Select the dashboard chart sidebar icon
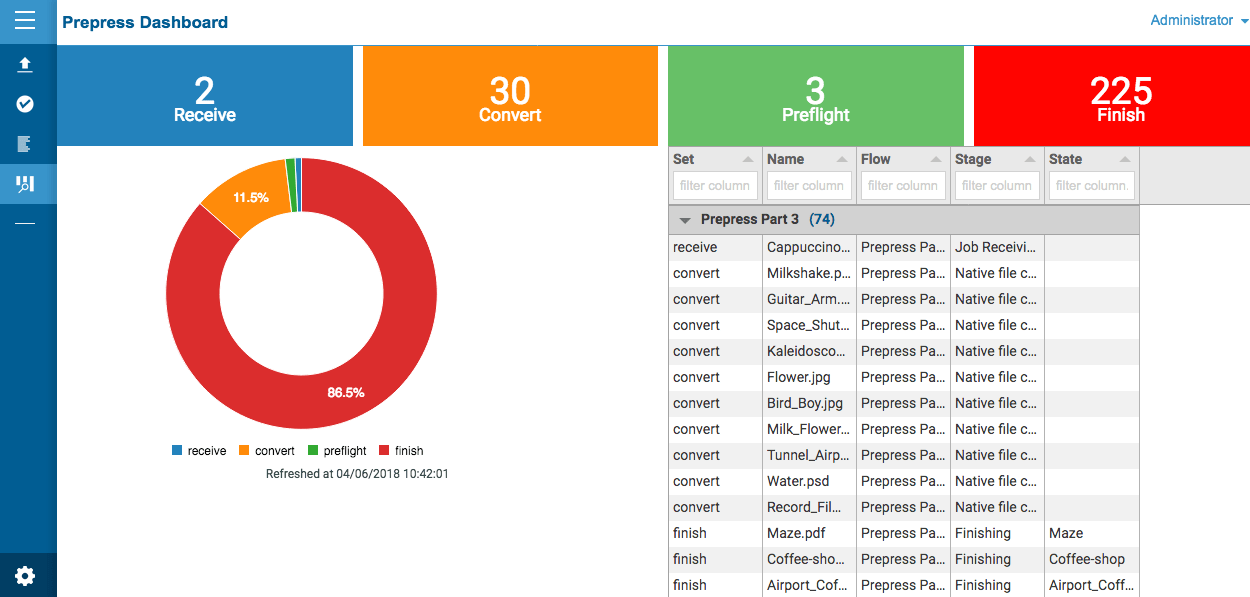Screen dimensions: 1250x597 coord(25,184)
